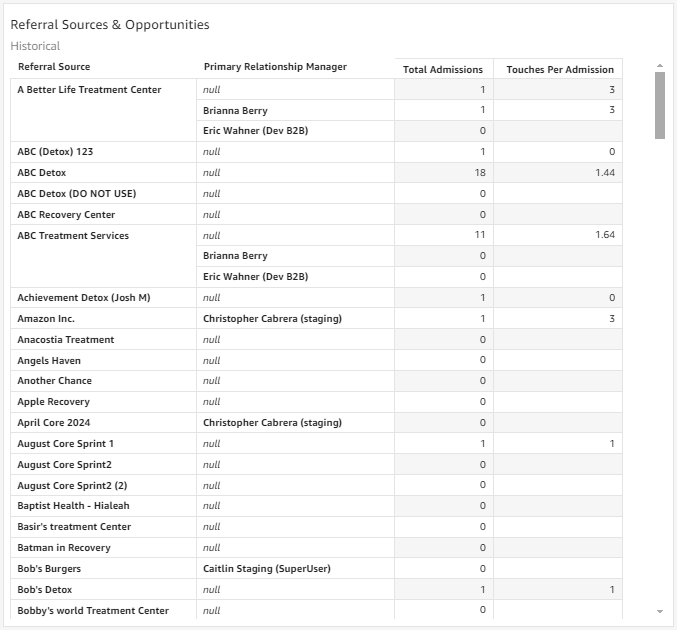The height and width of the screenshot is (630, 677).
Task: Select Caitlin Staging (SuperUser) manager cell
Action: (x=266, y=568)
